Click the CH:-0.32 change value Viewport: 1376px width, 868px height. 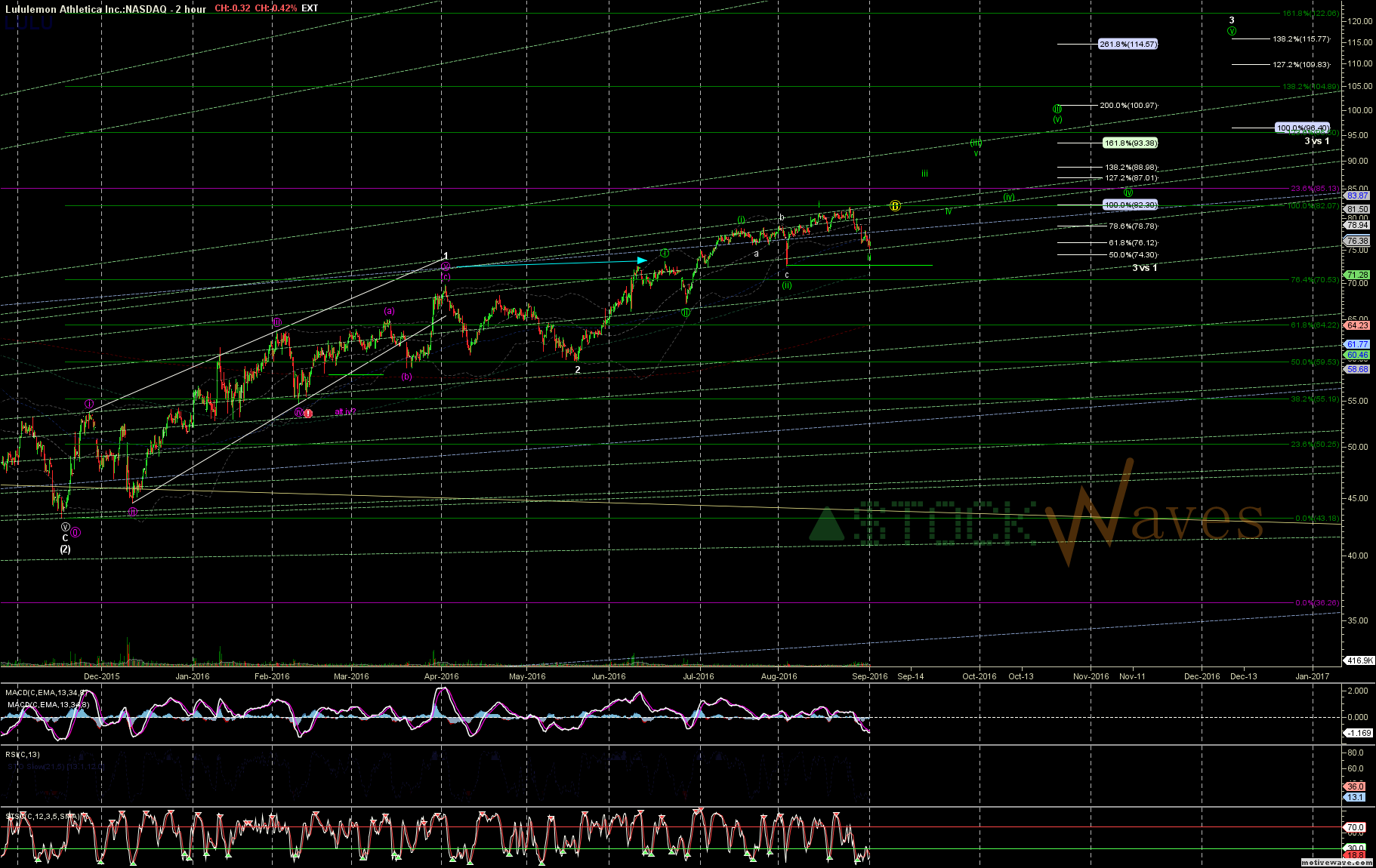[x=231, y=8]
